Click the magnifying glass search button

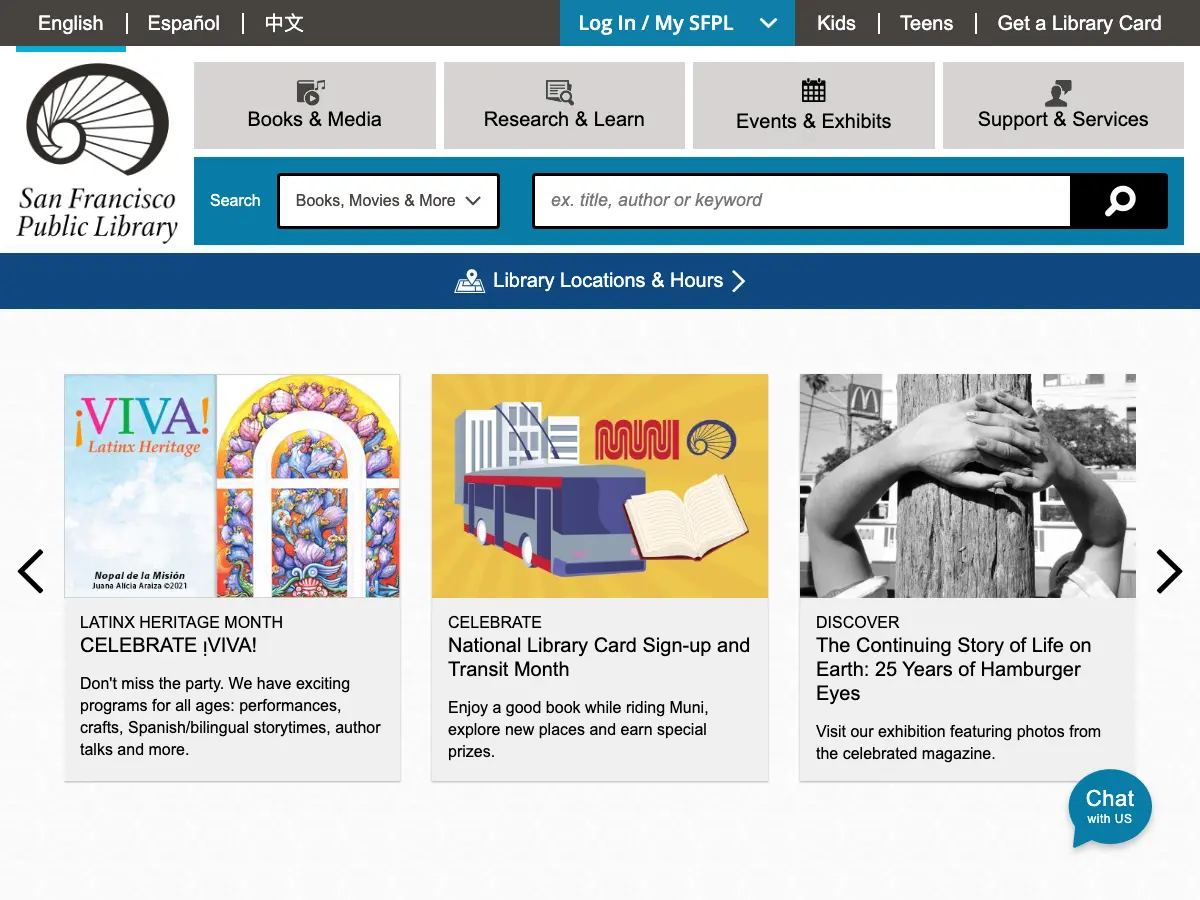click(1119, 201)
